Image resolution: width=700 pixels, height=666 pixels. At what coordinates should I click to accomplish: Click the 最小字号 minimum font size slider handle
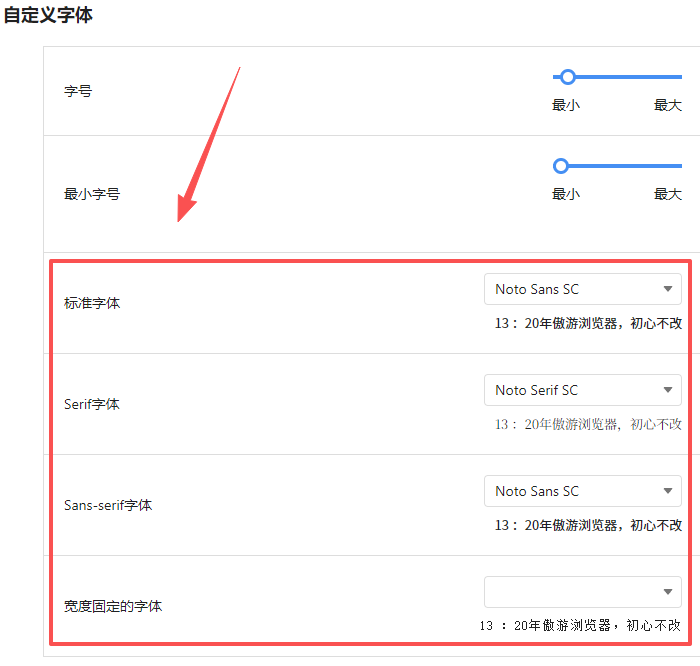tap(561, 166)
